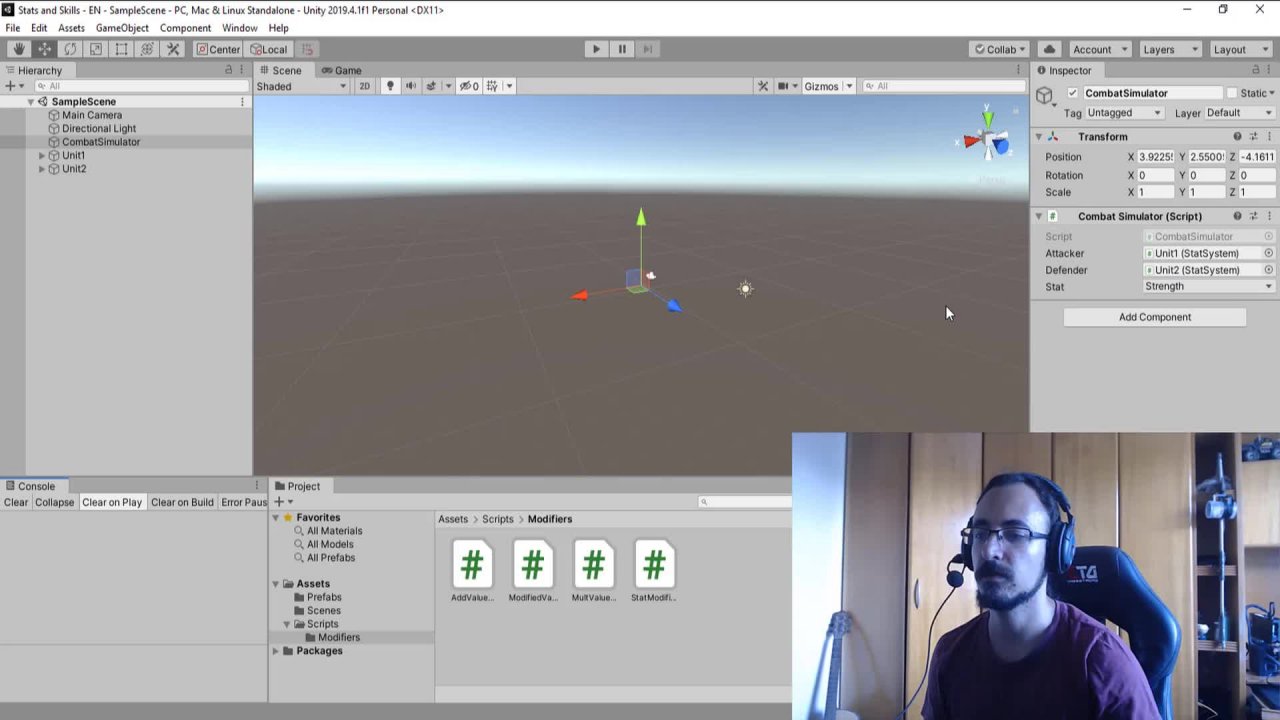The height and width of the screenshot is (720, 1280).
Task: Toggle 2D scene view mode
Action: click(364, 86)
